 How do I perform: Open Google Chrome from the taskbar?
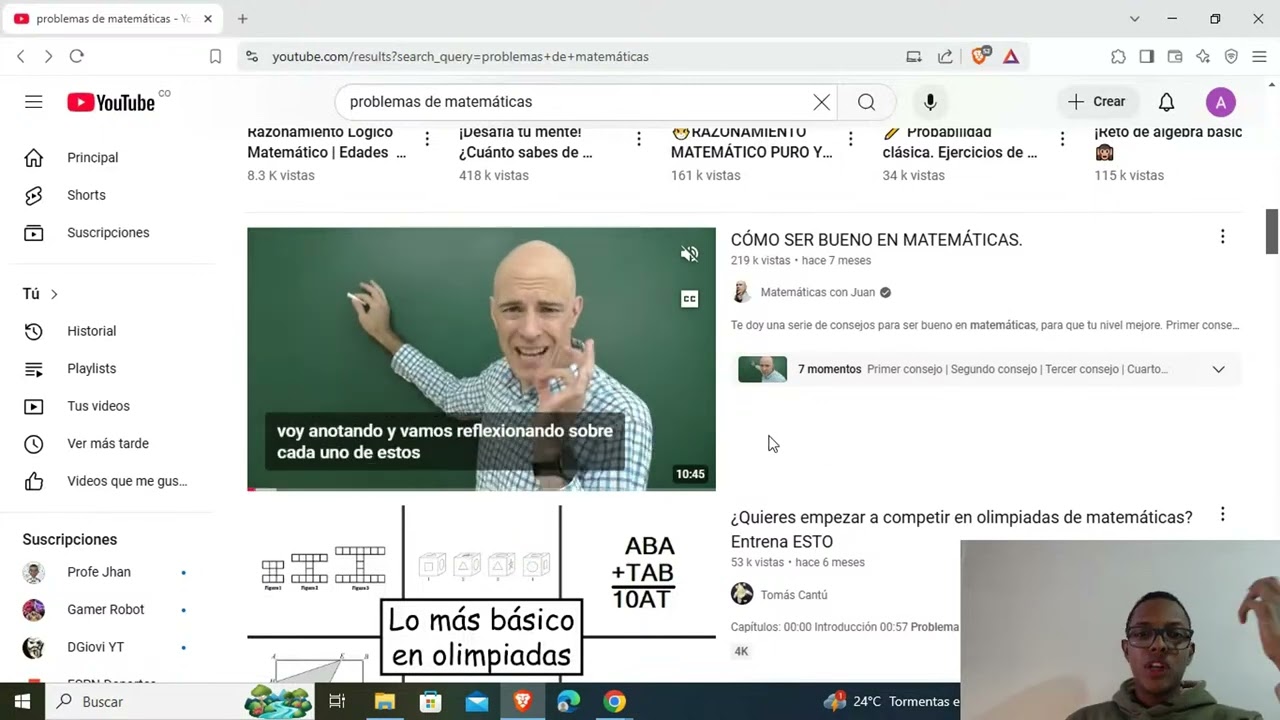pos(615,702)
